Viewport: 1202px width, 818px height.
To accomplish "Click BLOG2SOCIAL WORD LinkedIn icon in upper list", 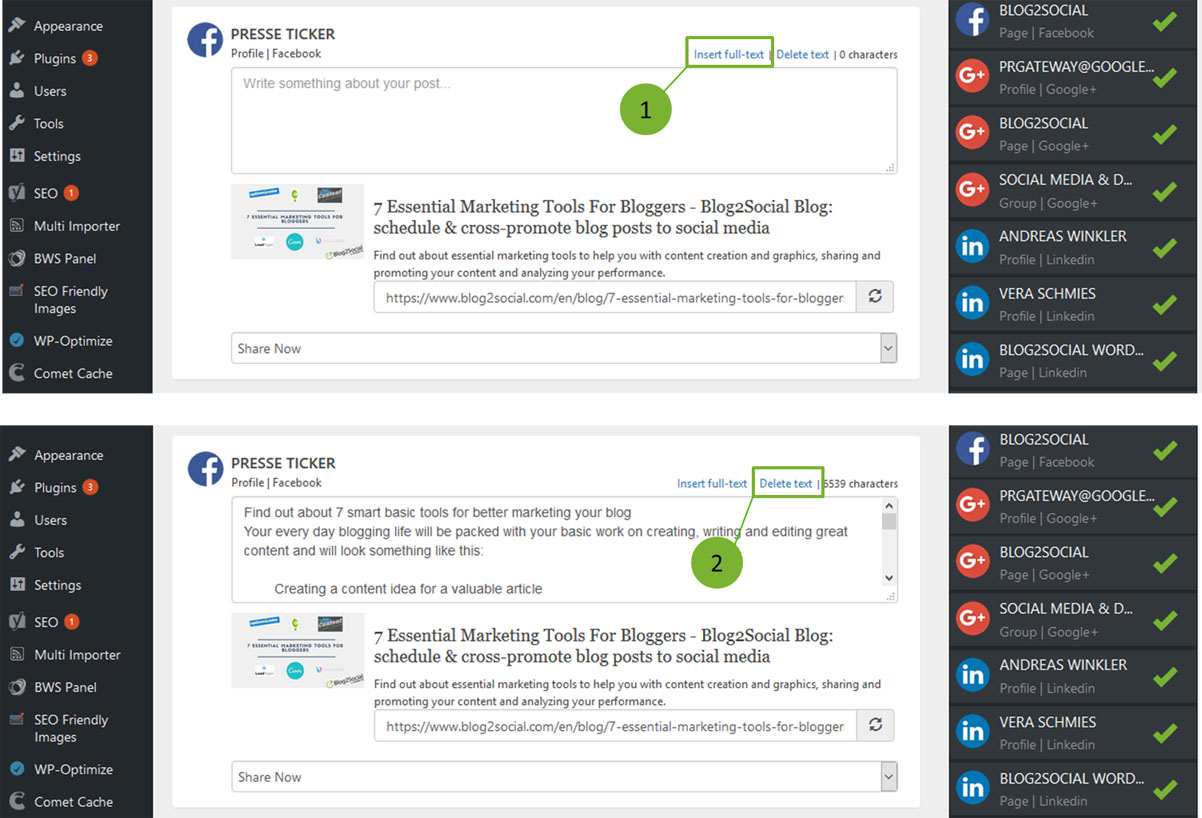I will (972, 359).
